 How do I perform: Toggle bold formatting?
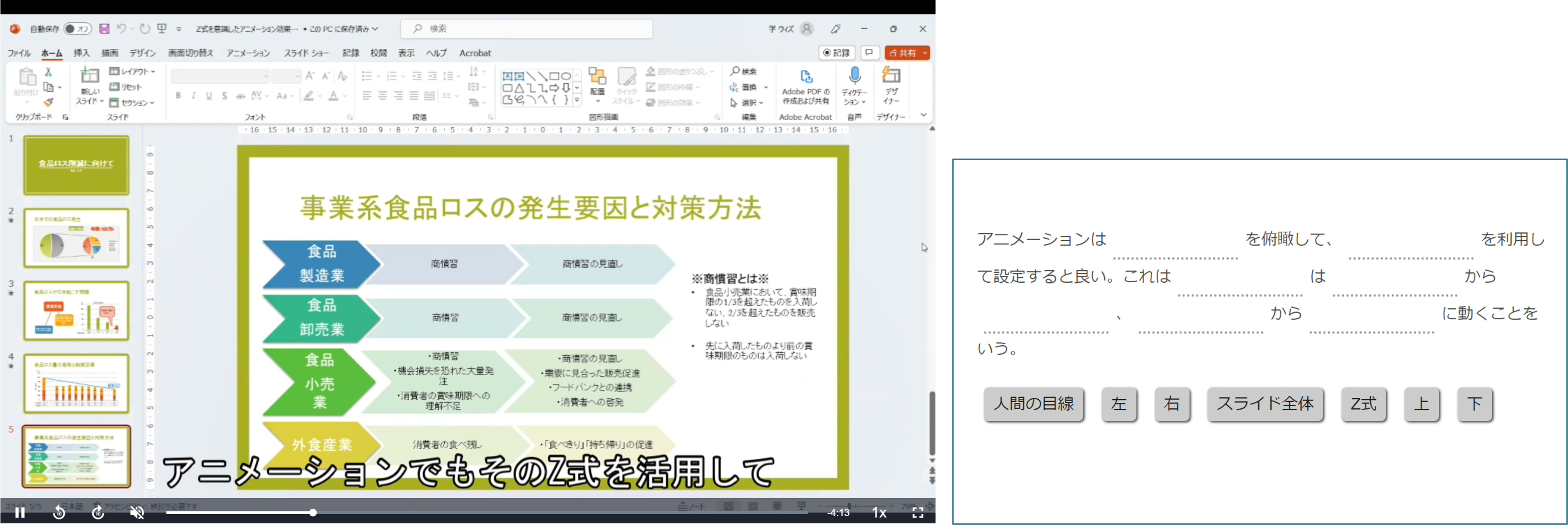click(178, 96)
